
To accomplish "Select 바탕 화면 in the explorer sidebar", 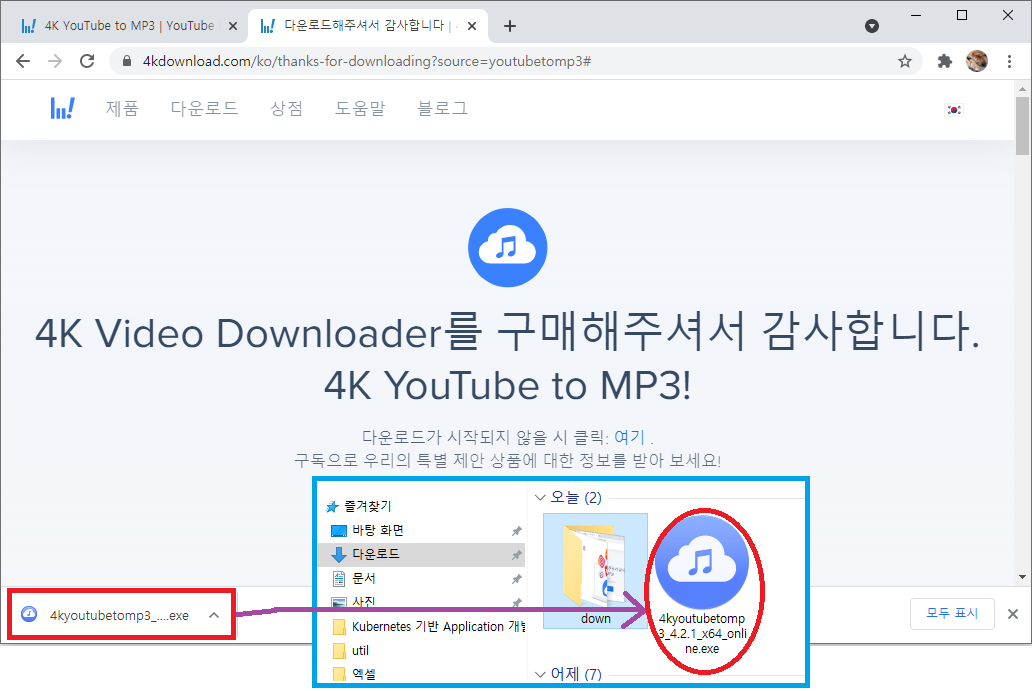I will (367, 530).
